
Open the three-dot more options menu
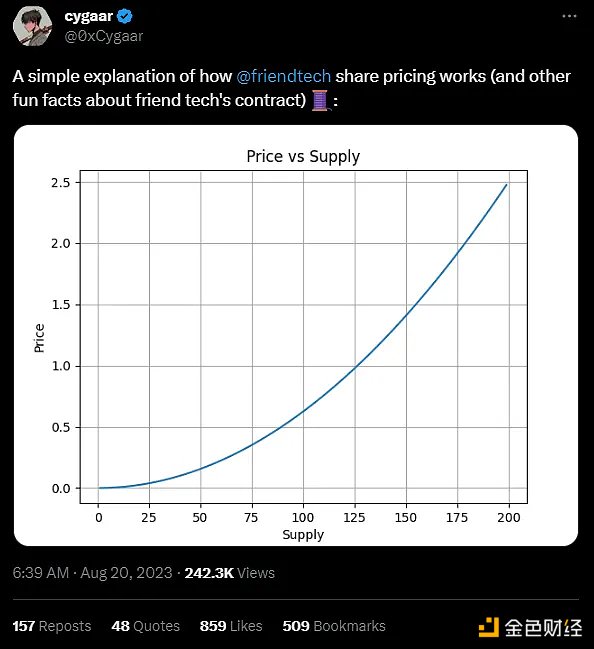[569, 16]
